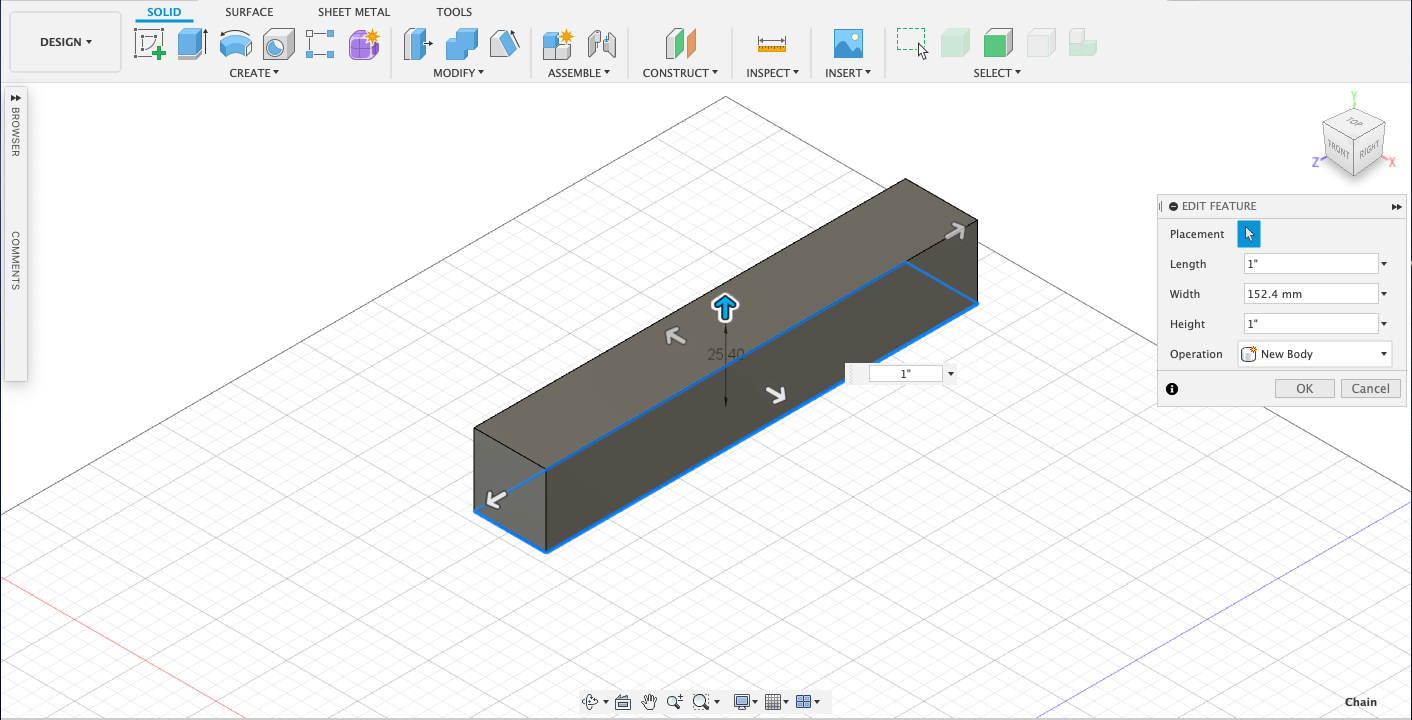This screenshot has width=1412, height=720.
Task: Click the Chain status text
Action: [1361, 702]
